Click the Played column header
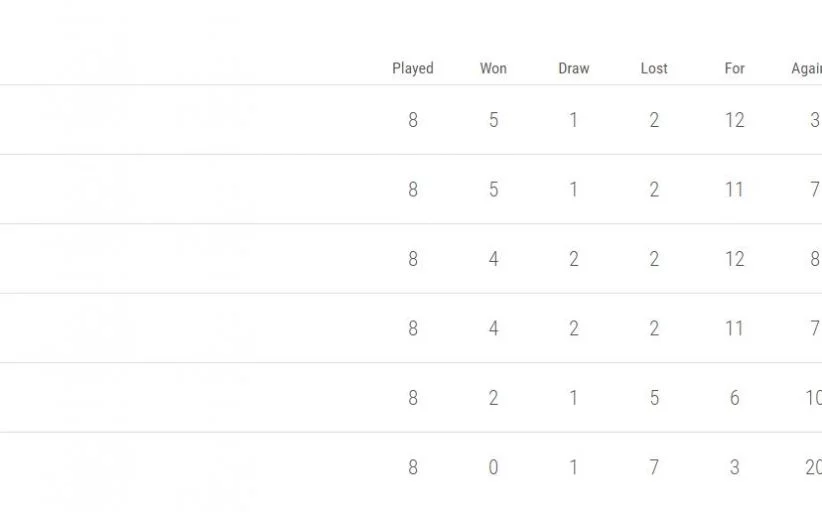 coord(412,69)
